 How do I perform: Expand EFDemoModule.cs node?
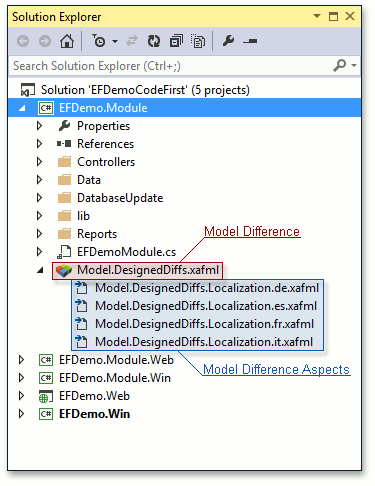[39, 252]
